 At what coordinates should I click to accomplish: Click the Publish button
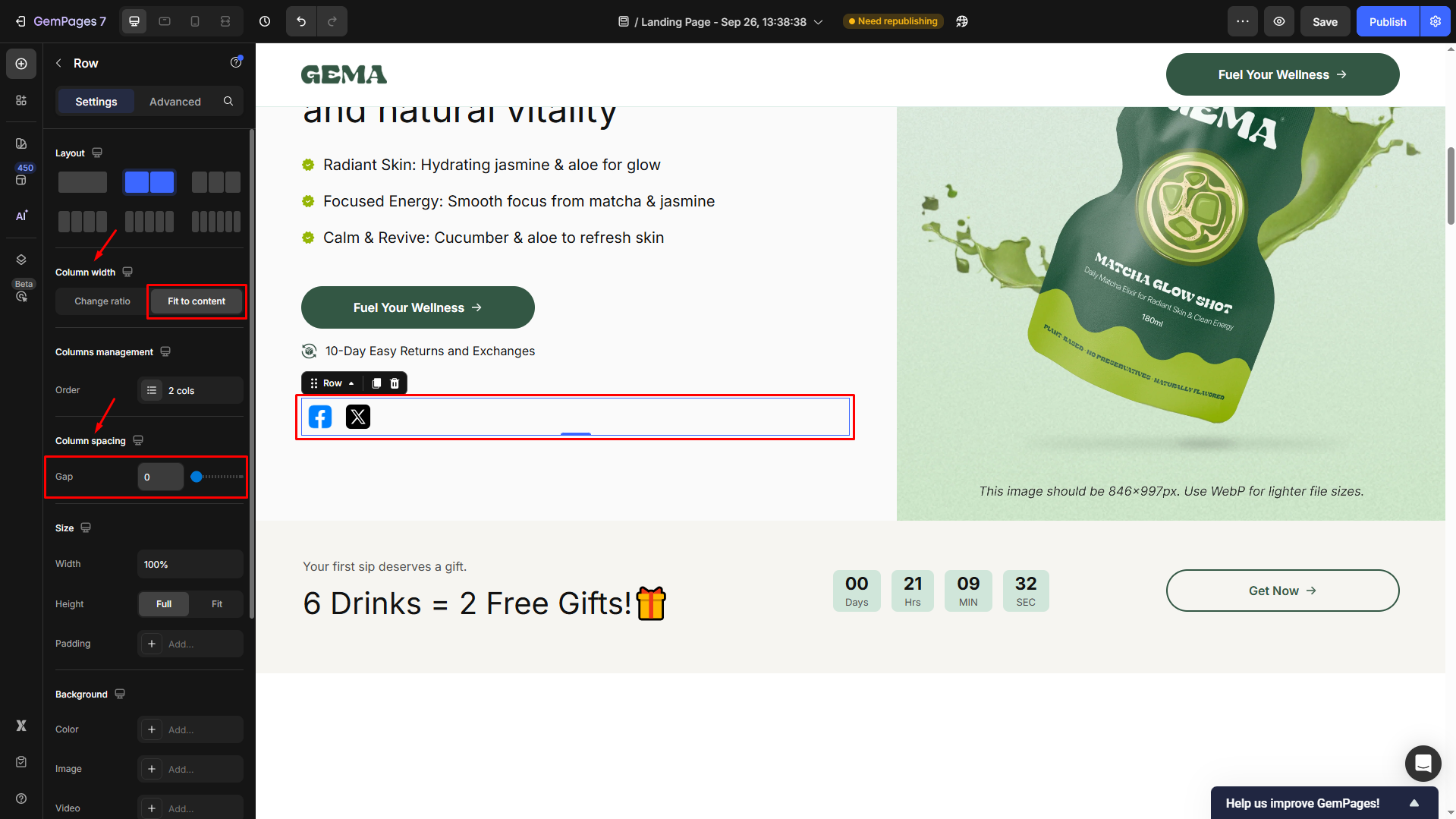tap(1388, 21)
